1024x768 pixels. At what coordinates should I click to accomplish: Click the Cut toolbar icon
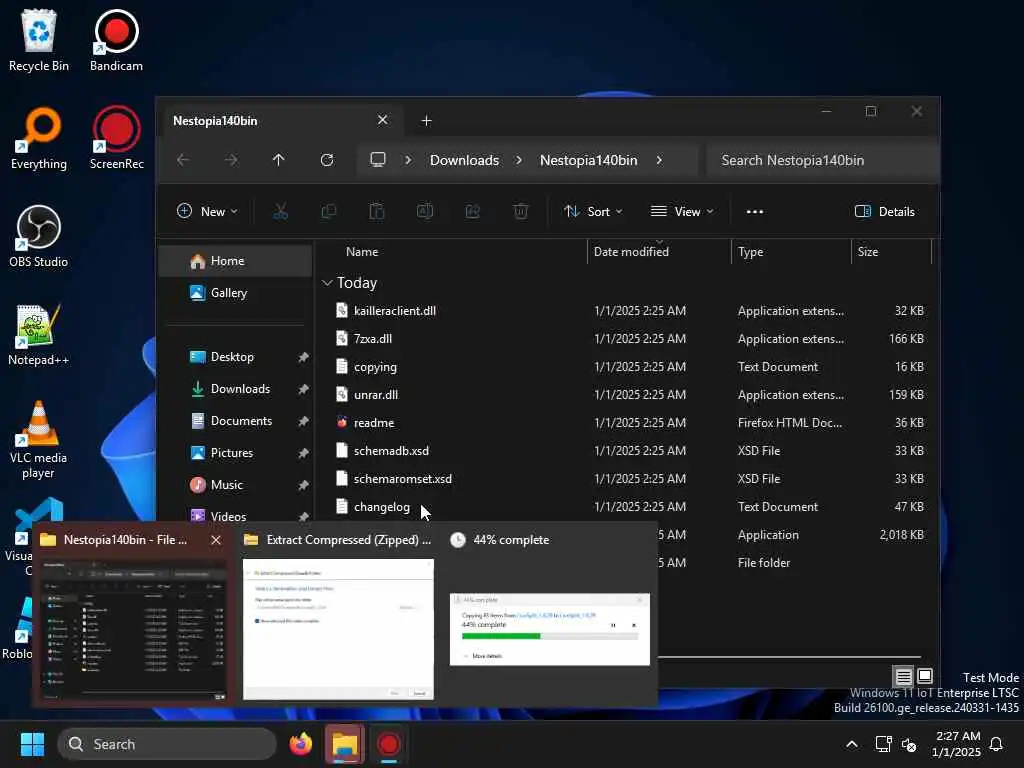pos(280,212)
